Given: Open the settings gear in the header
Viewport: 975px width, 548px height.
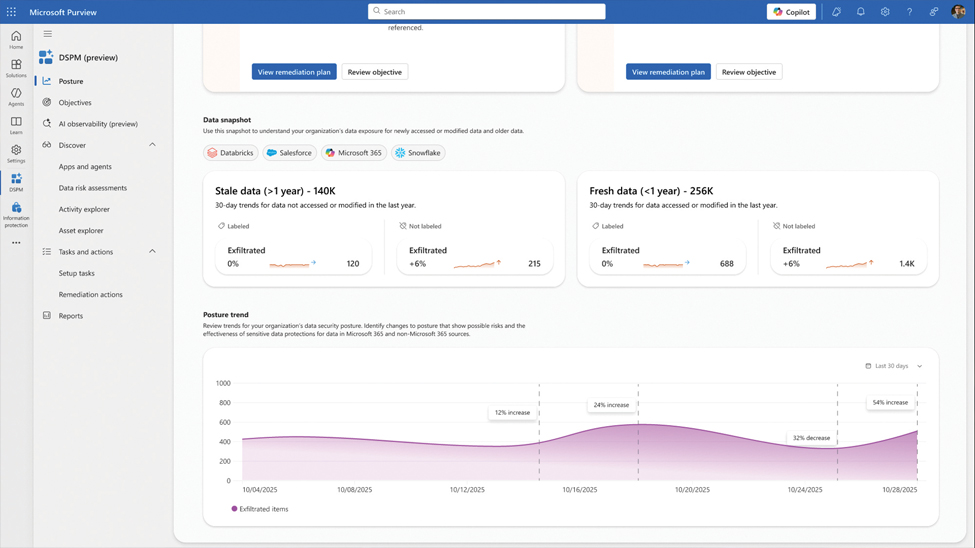Looking at the screenshot, I should click(x=885, y=12).
